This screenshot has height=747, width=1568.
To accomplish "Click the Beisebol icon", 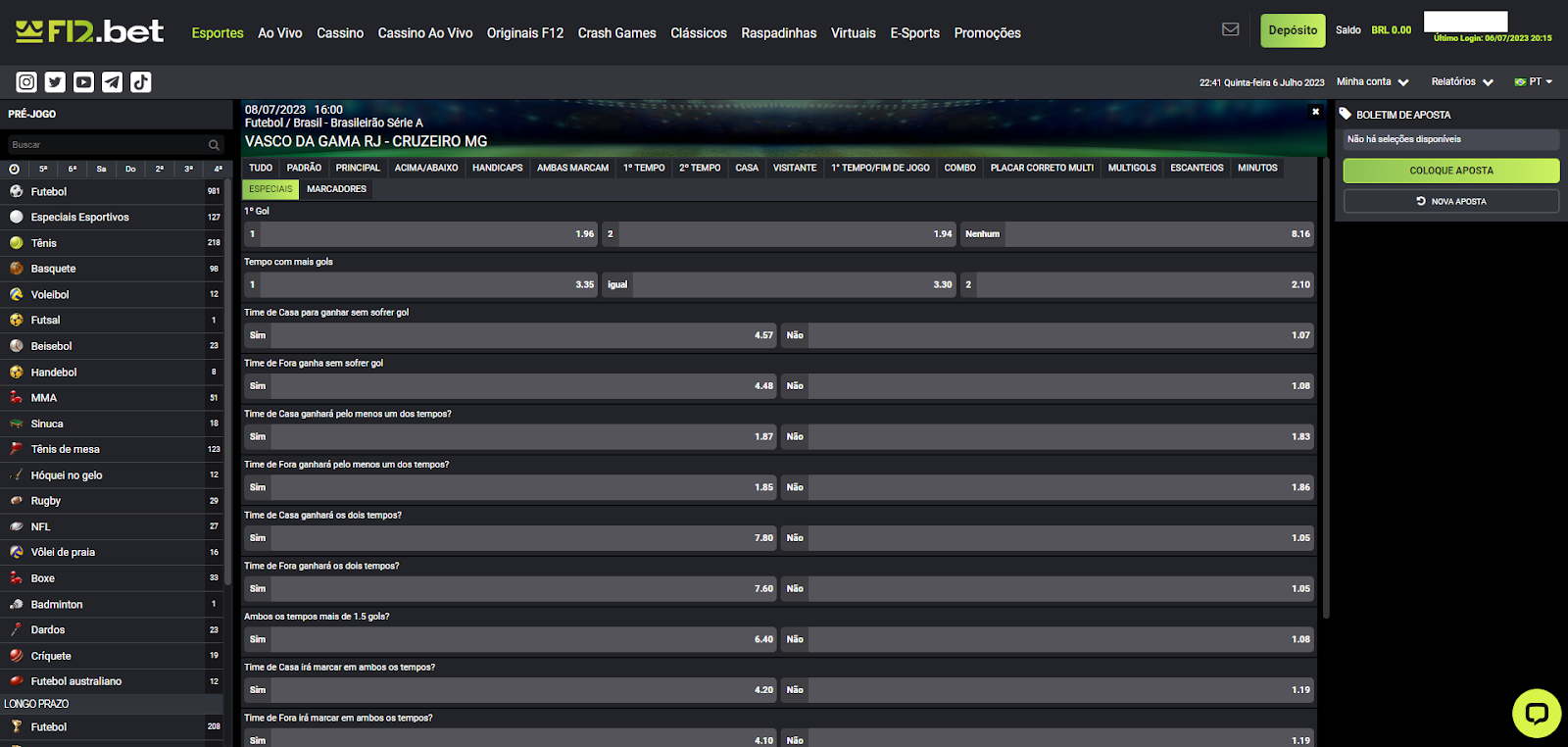I will pyautogui.click(x=16, y=345).
